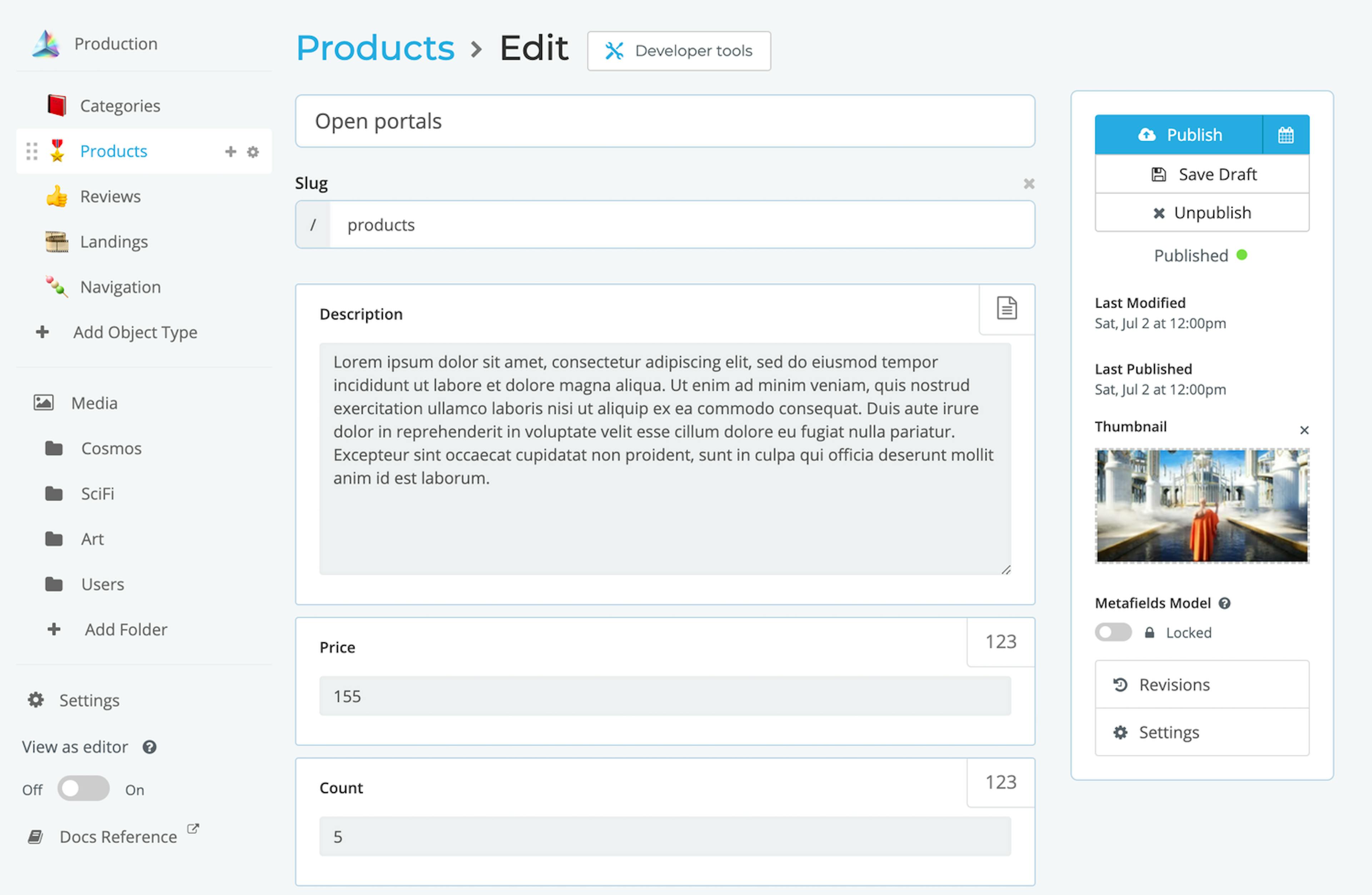The height and width of the screenshot is (895, 1372).
Task: Open the SciFi media folder
Action: (98, 494)
